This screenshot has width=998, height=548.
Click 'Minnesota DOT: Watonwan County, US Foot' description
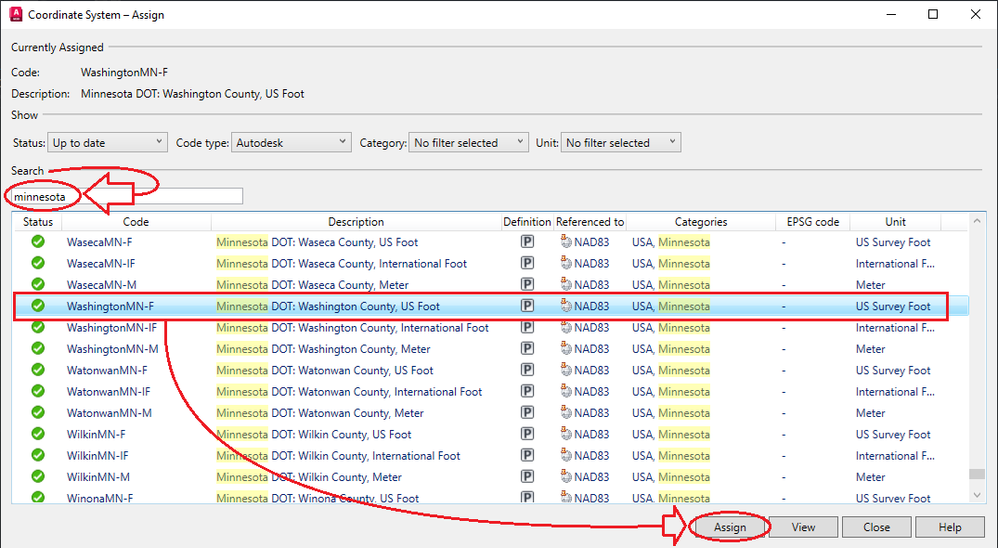pos(325,370)
